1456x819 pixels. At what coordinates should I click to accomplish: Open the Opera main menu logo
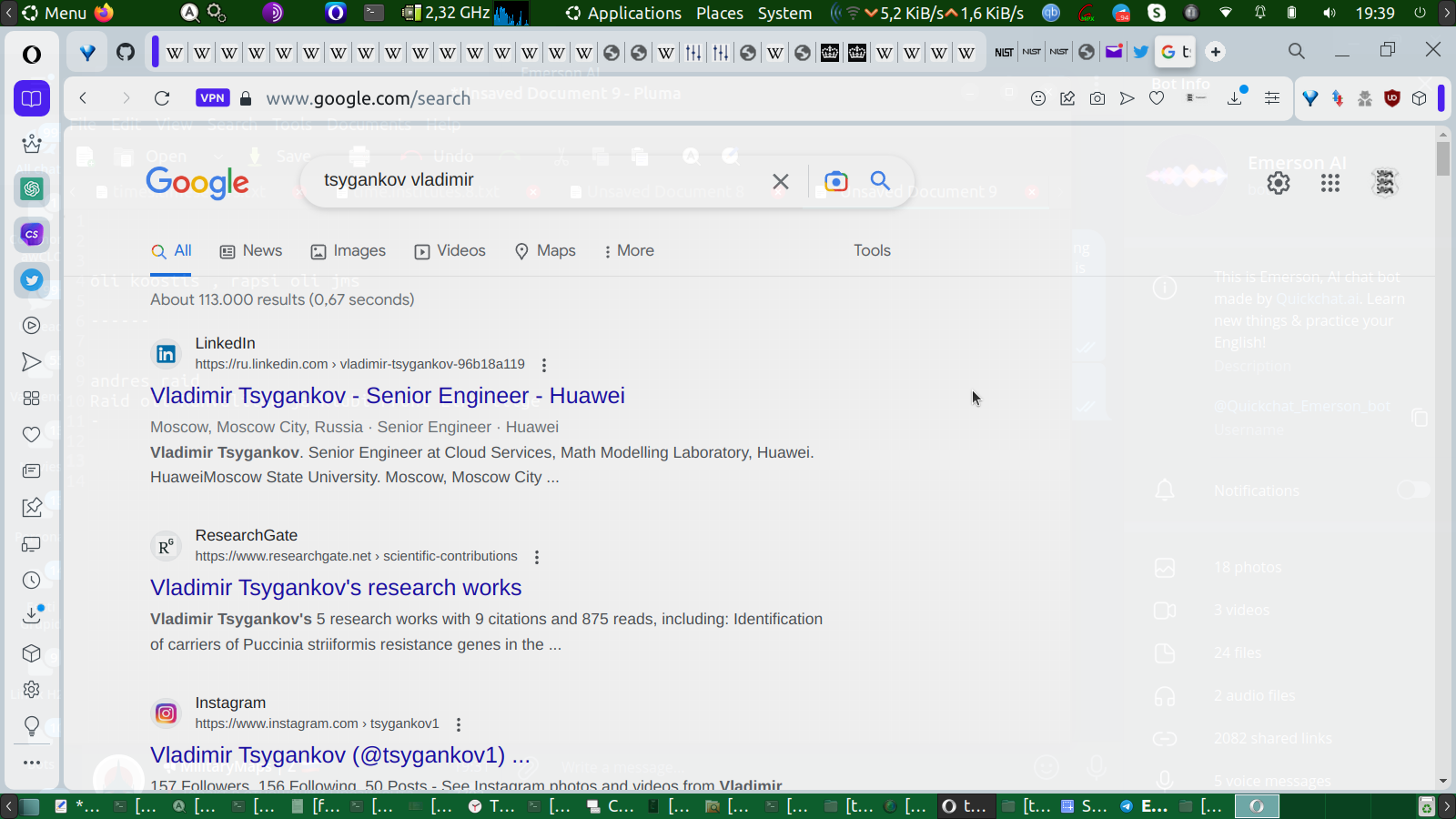point(32,55)
